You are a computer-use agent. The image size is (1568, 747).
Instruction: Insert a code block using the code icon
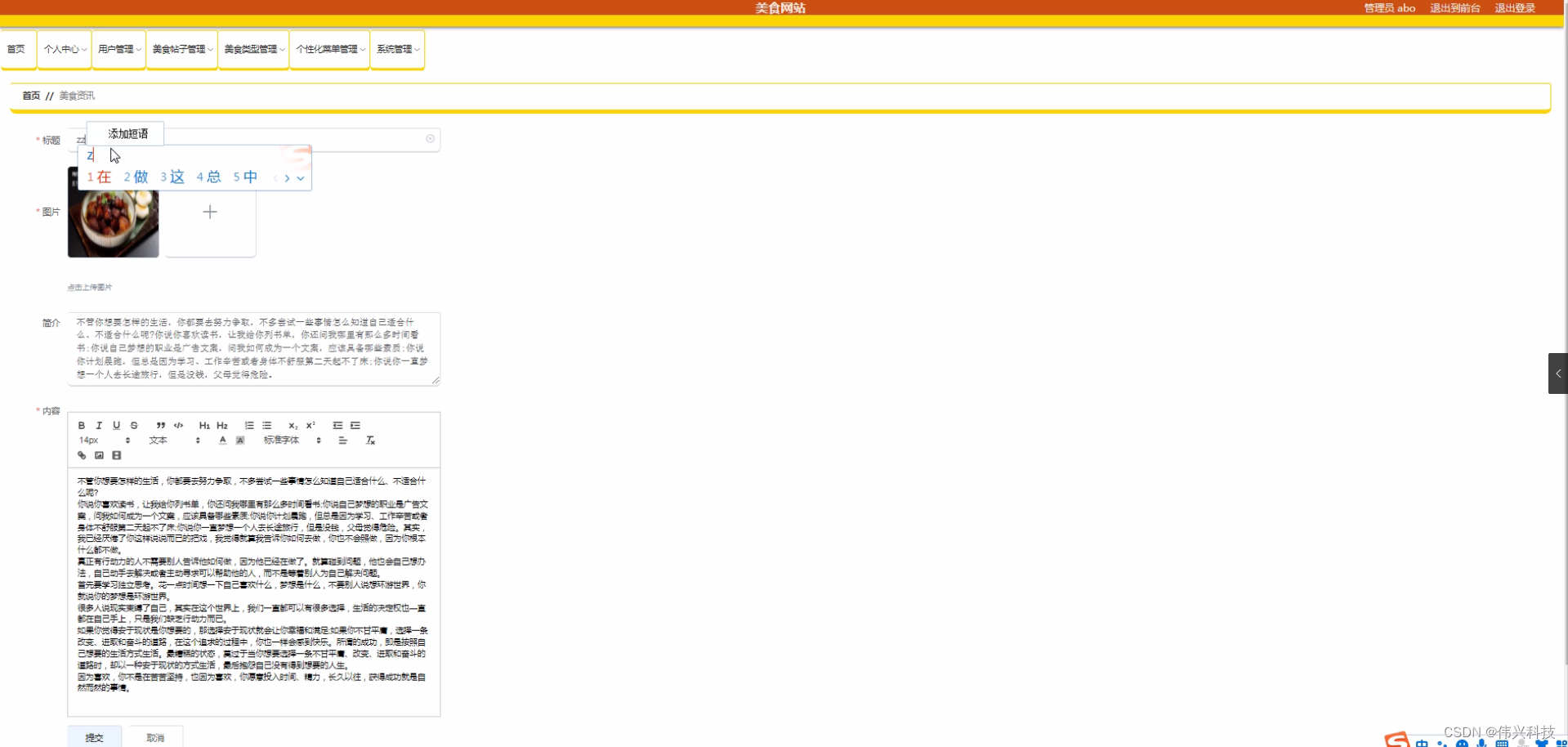click(x=178, y=425)
